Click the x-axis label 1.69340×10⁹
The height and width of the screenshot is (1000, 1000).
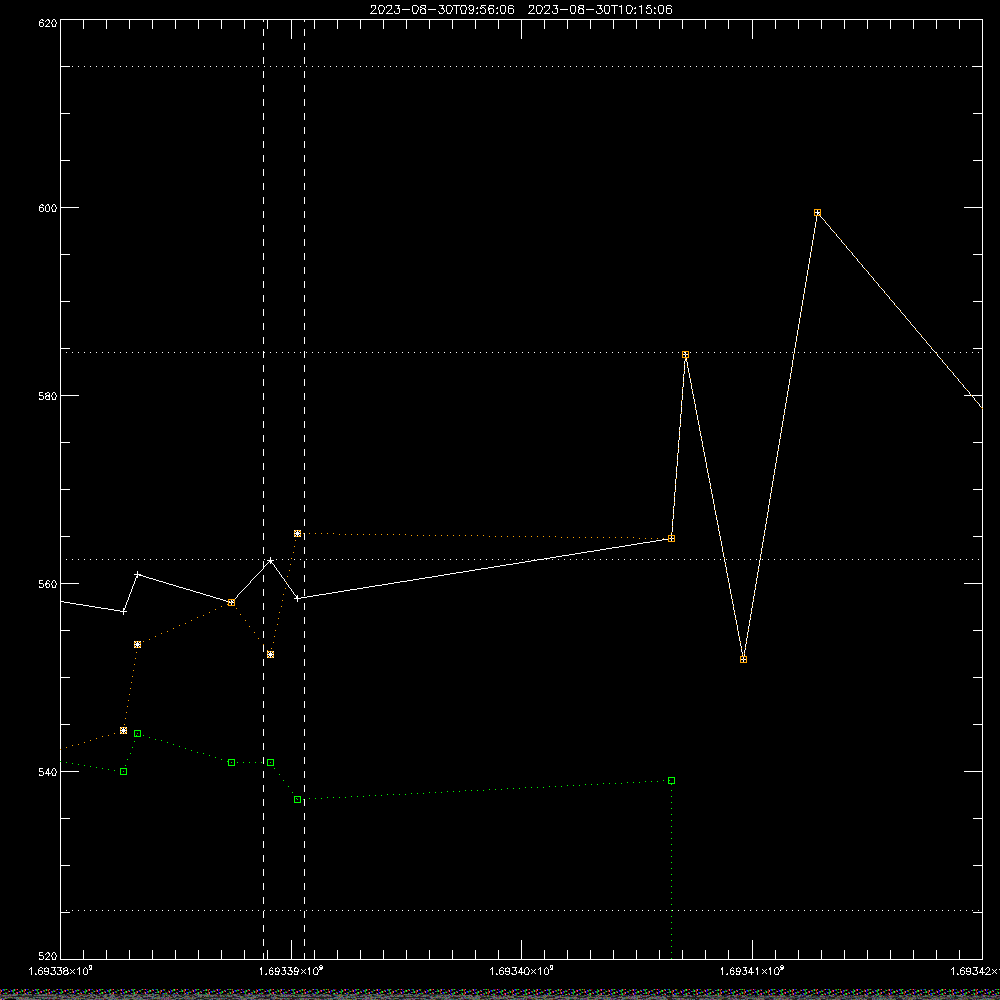522,971
